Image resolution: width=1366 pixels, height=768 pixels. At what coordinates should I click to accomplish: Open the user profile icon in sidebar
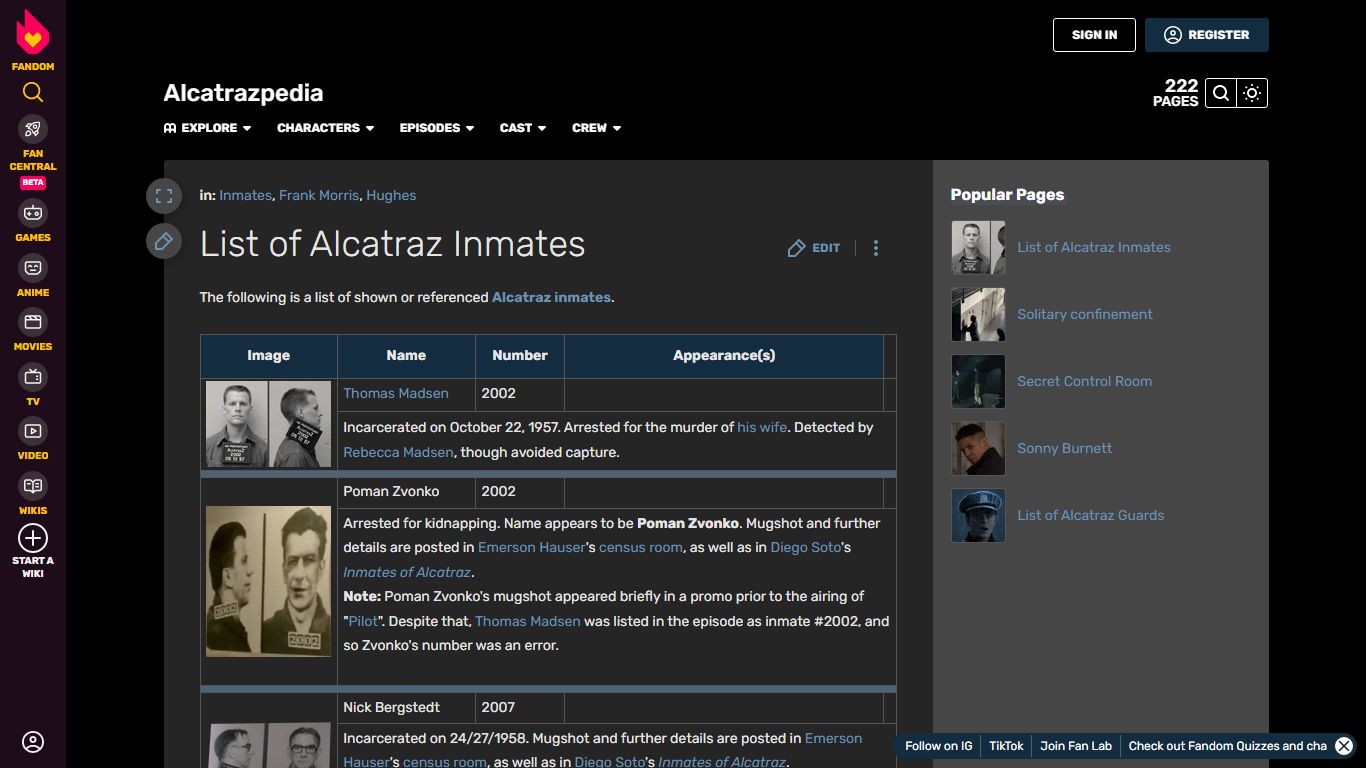pos(33,742)
